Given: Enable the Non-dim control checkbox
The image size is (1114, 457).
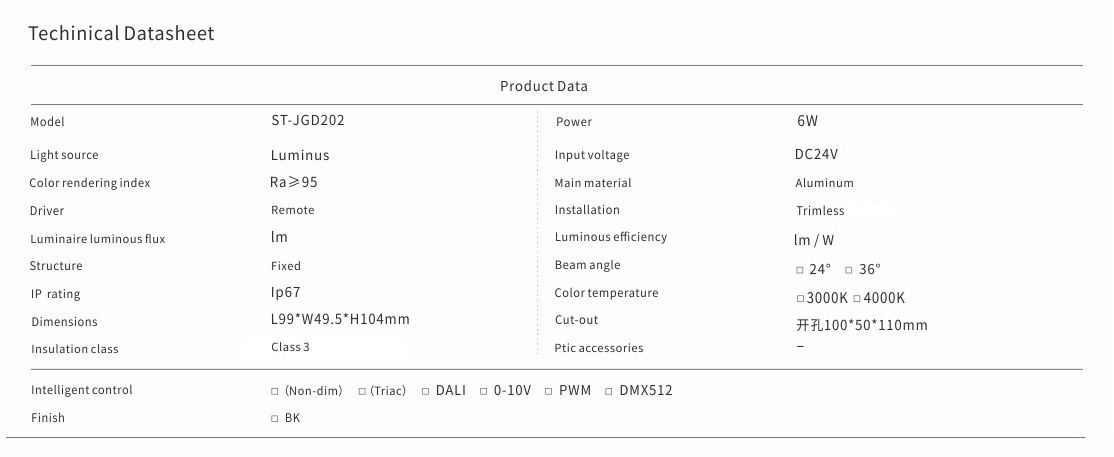Looking at the screenshot, I should [x=275, y=391].
